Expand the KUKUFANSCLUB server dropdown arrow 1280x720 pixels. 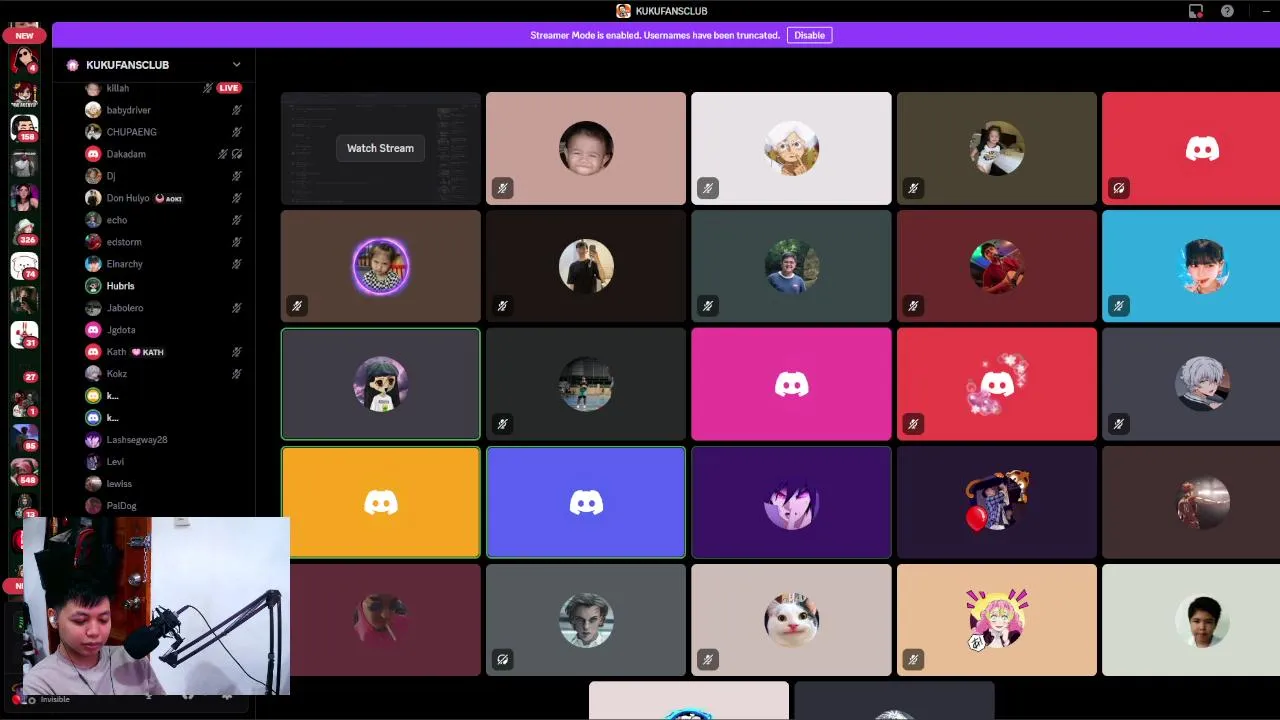pyautogui.click(x=236, y=65)
